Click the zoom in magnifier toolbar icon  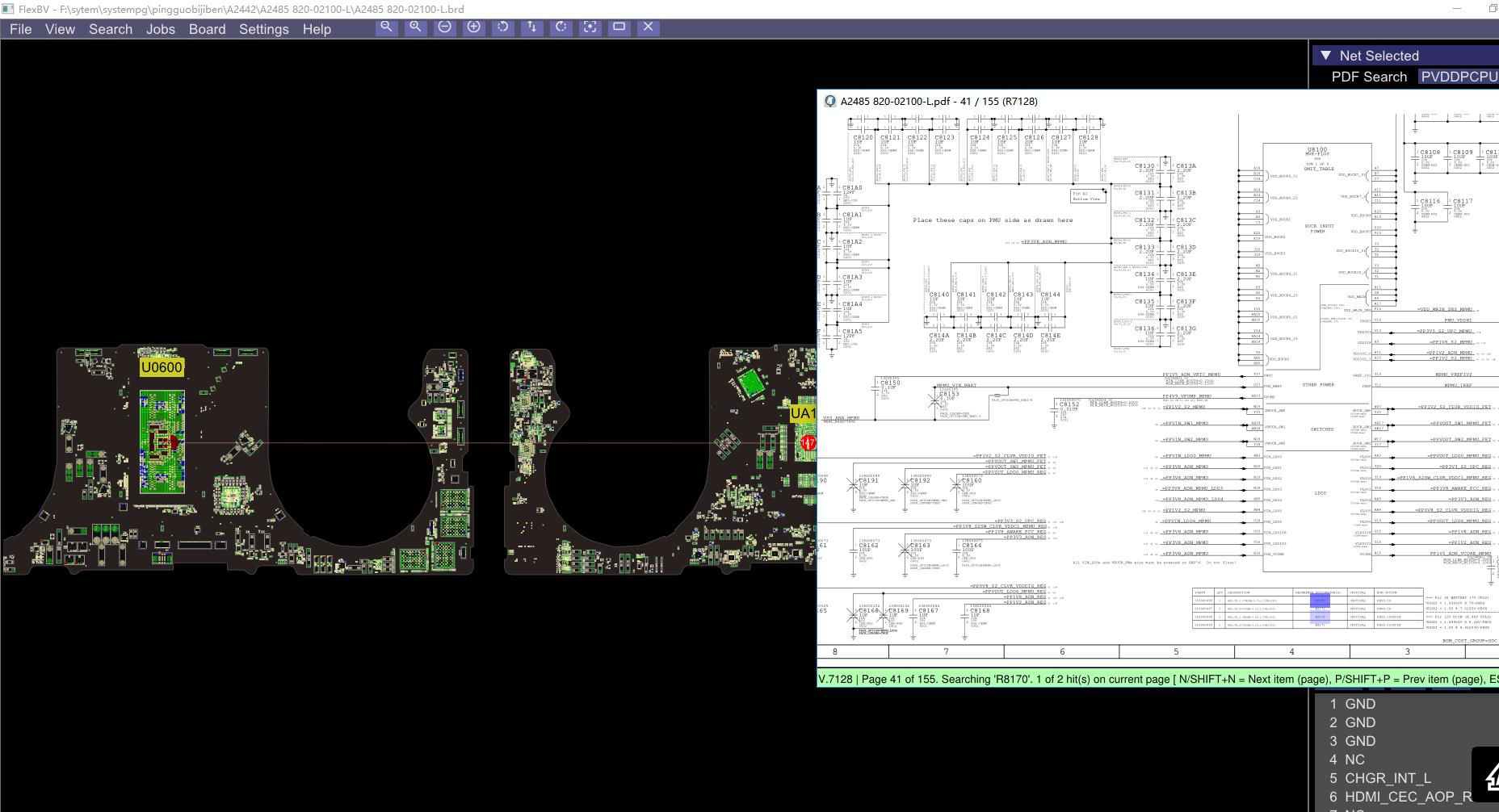415,27
